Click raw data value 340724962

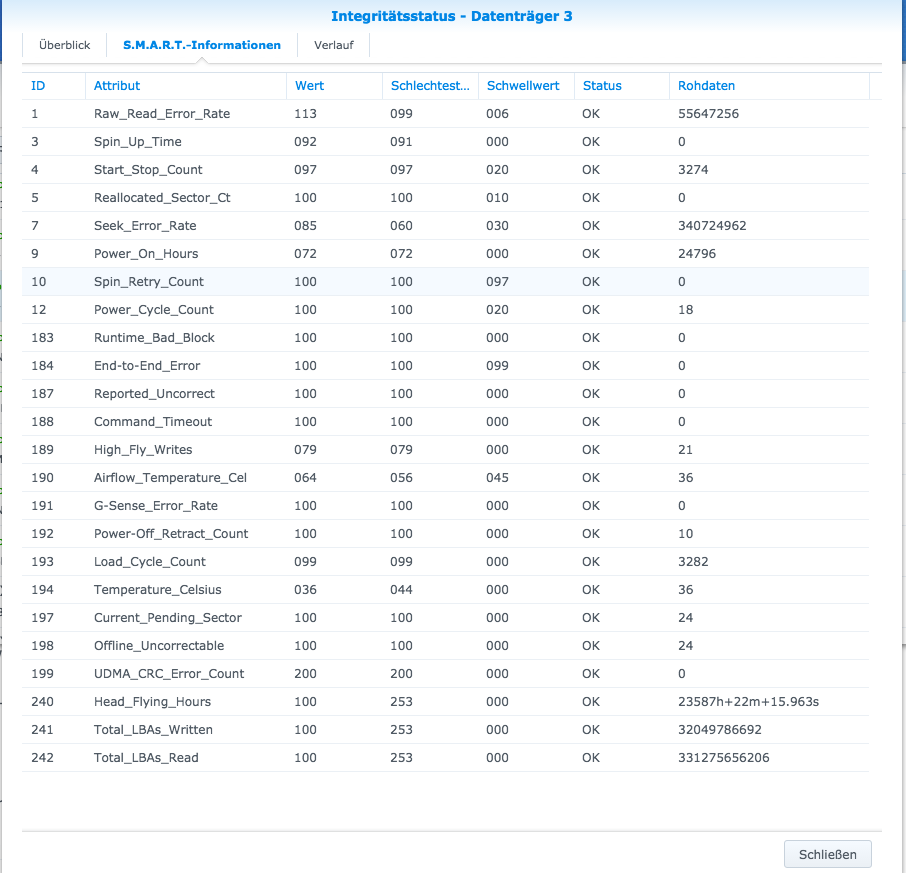tap(712, 226)
